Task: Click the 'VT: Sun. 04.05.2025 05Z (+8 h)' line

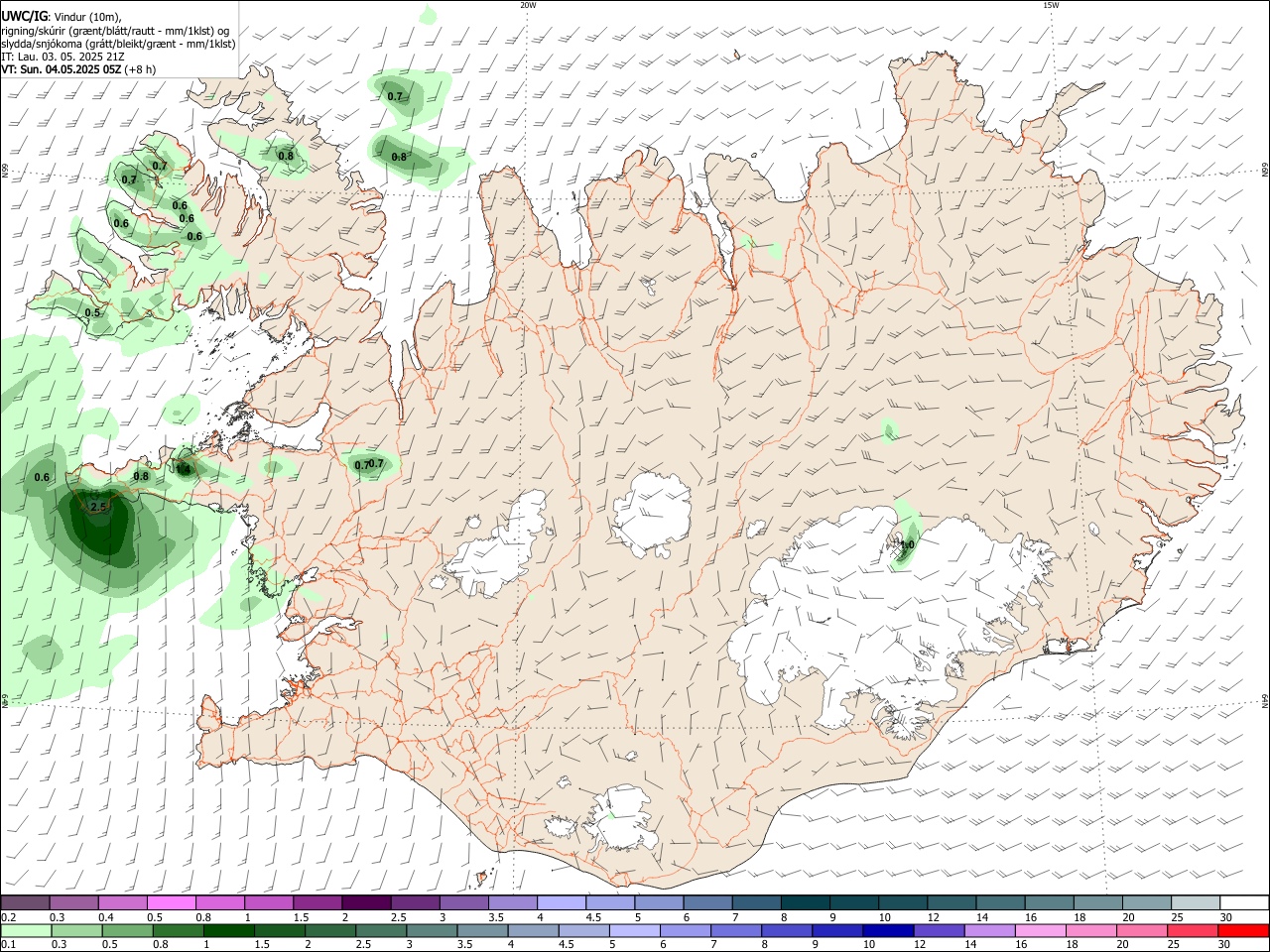Action: [x=78, y=69]
